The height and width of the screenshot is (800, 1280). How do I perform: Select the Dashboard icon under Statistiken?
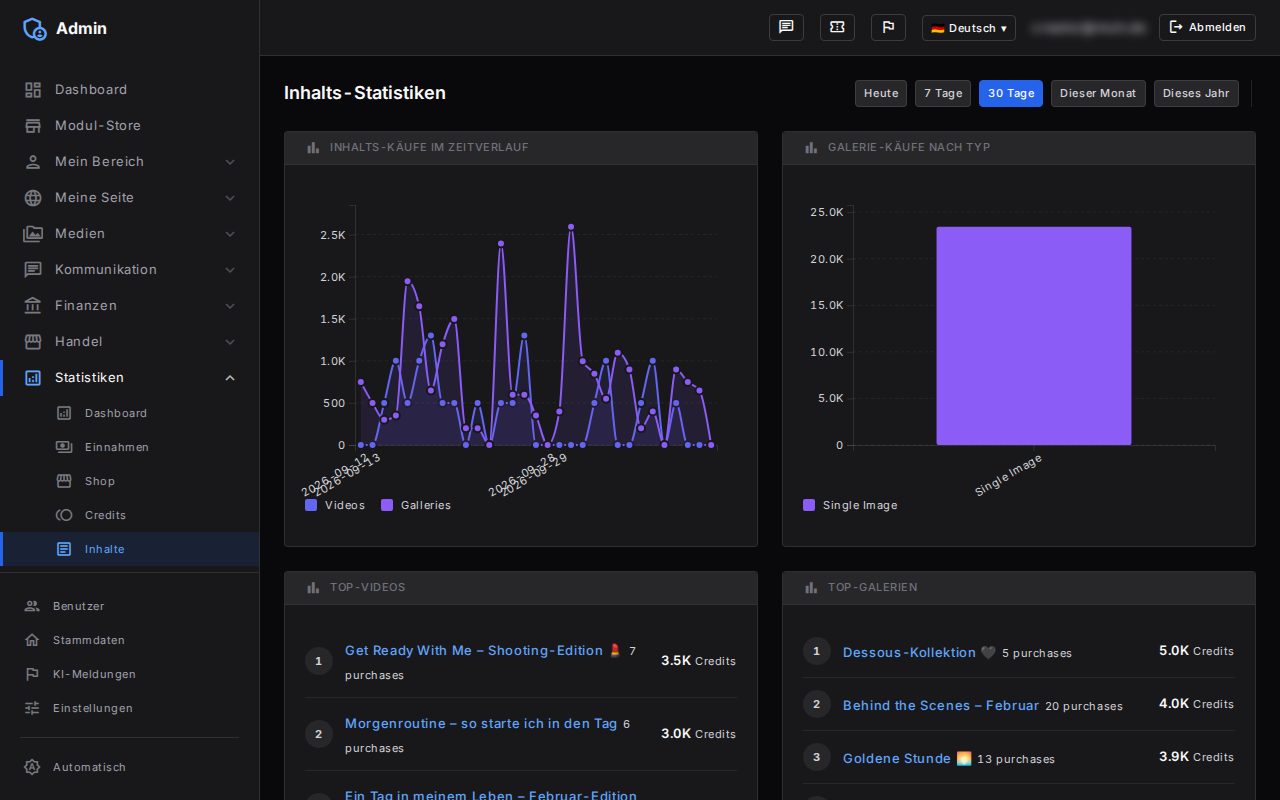pos(64,413)
